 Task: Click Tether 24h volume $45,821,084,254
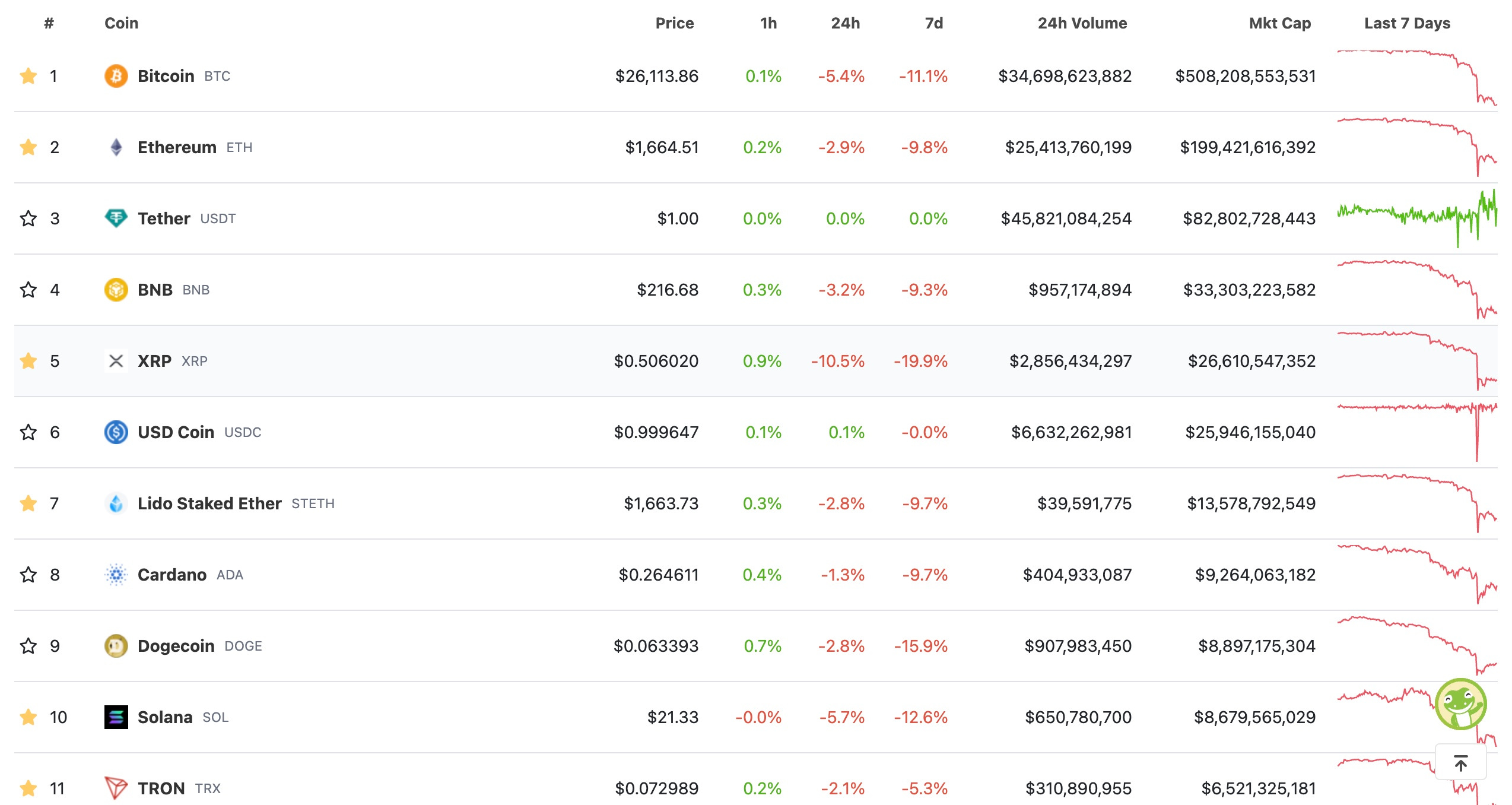click(x=1066, y=218)
